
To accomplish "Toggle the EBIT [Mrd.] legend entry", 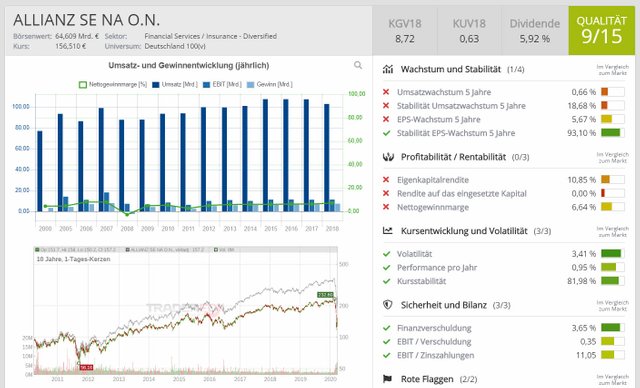I will [222, 84].
